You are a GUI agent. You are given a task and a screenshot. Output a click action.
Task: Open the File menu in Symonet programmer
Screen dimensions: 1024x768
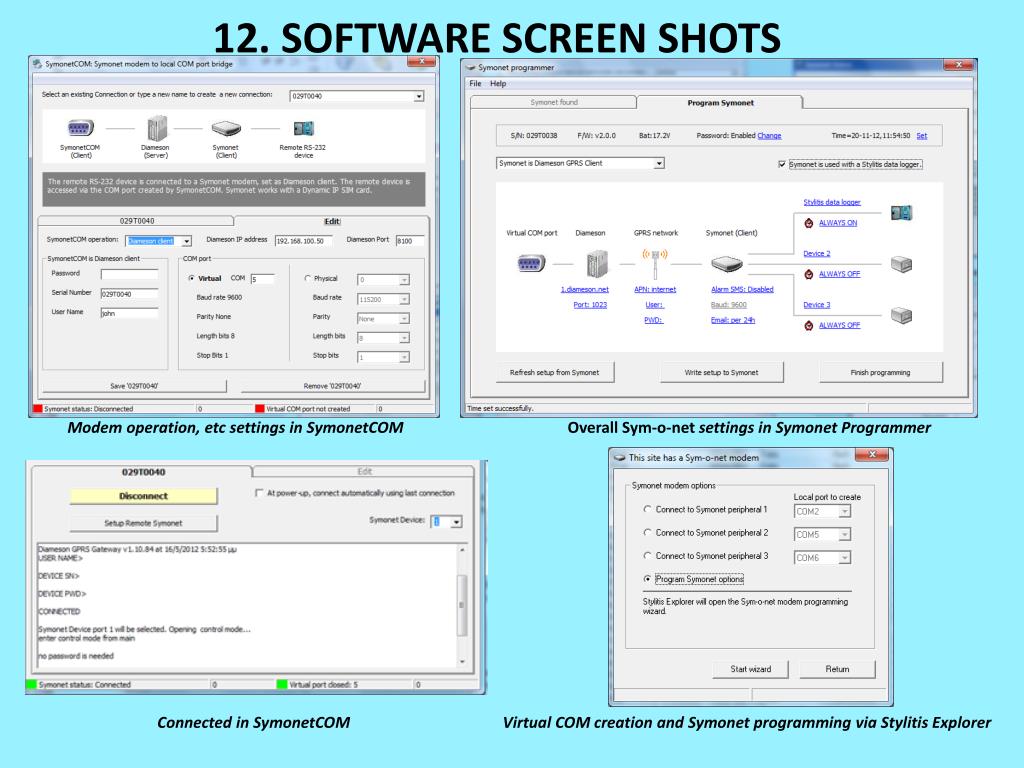(475, 84)
